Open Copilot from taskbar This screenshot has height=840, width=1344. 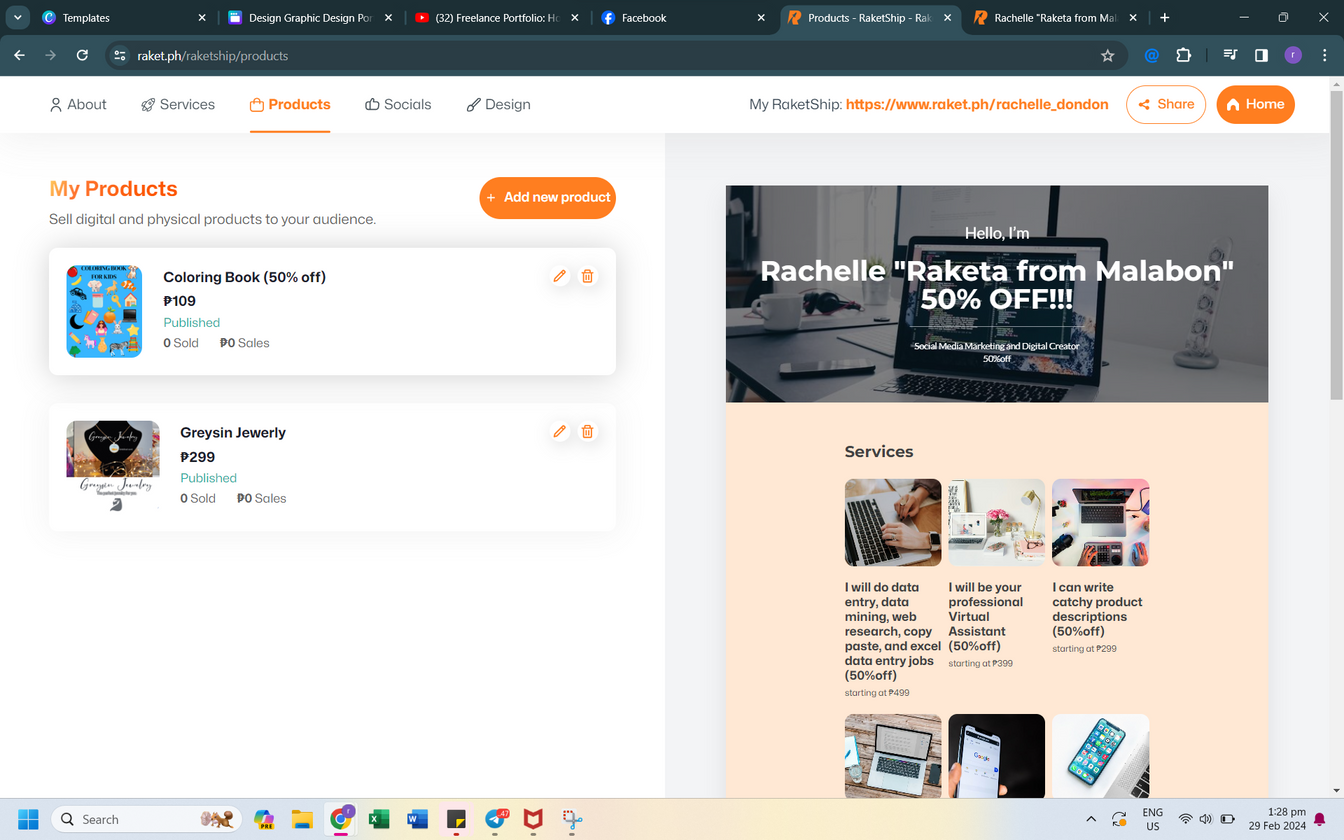(x=264, y=819)
